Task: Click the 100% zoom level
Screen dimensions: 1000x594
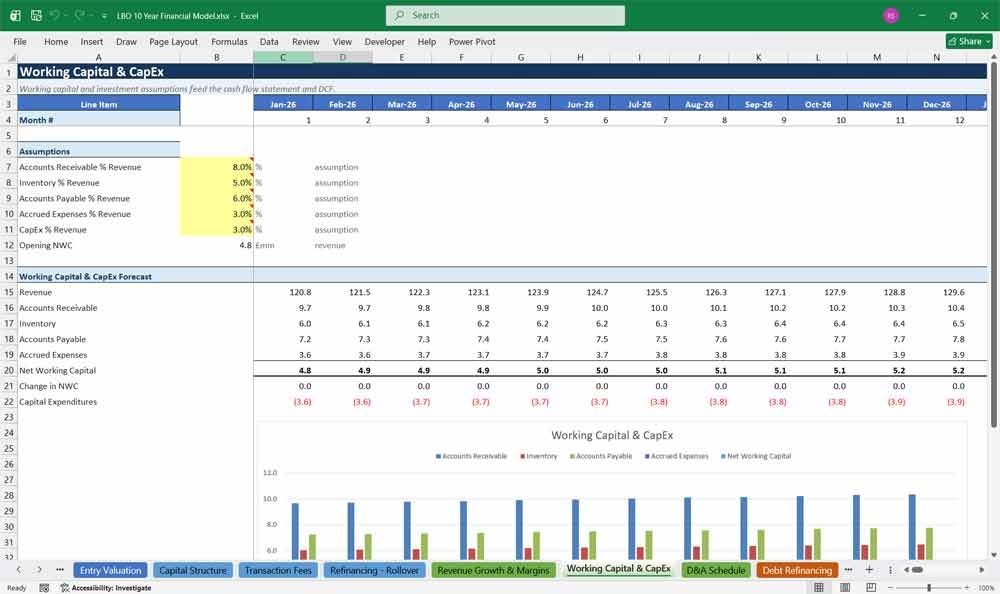Action: coord(986,588)
